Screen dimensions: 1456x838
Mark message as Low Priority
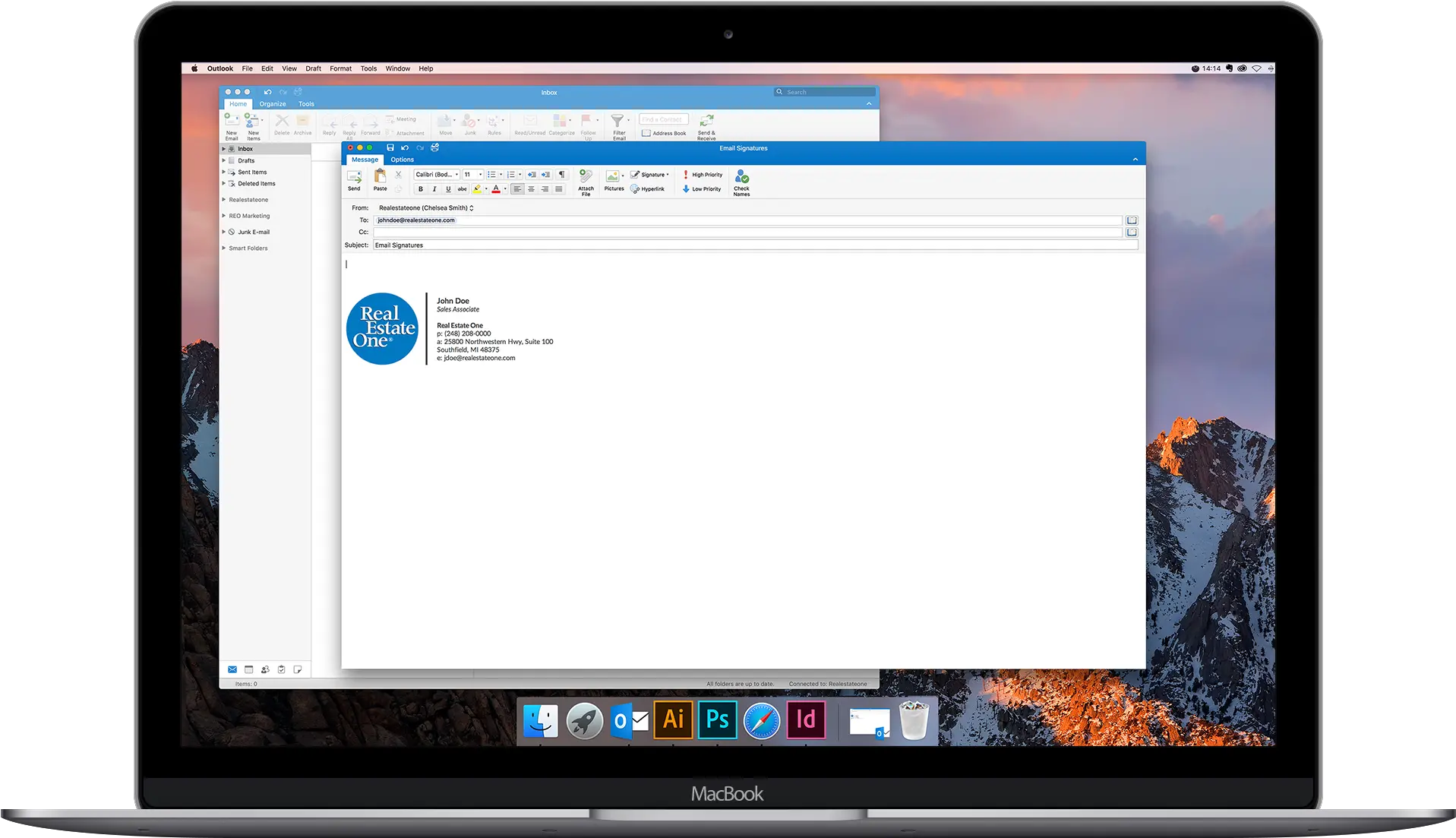point(701,189)
